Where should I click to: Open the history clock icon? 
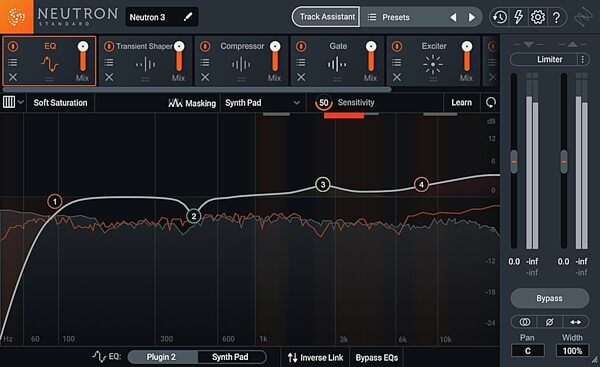(x=500, y=17)
